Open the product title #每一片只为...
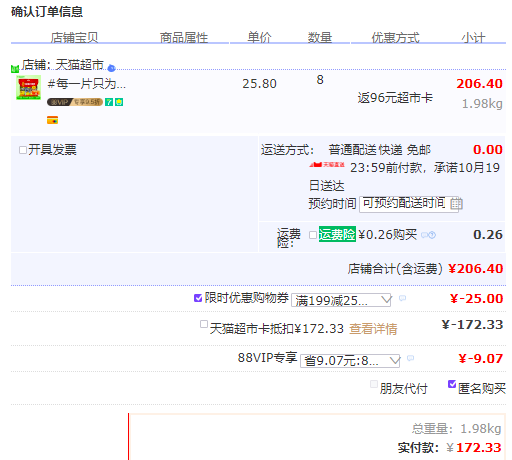512x460 pixels. coord(87,83)
